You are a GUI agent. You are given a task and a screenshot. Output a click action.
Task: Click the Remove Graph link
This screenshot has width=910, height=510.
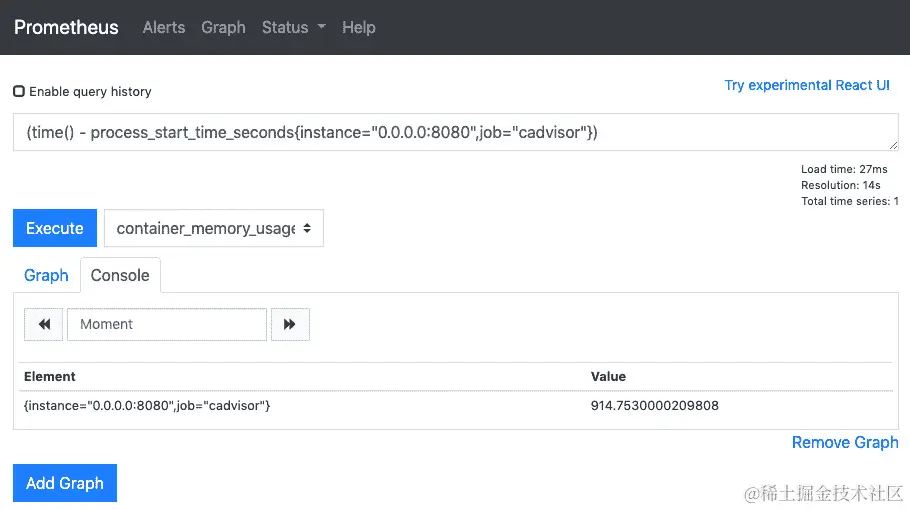click(845, 442)
